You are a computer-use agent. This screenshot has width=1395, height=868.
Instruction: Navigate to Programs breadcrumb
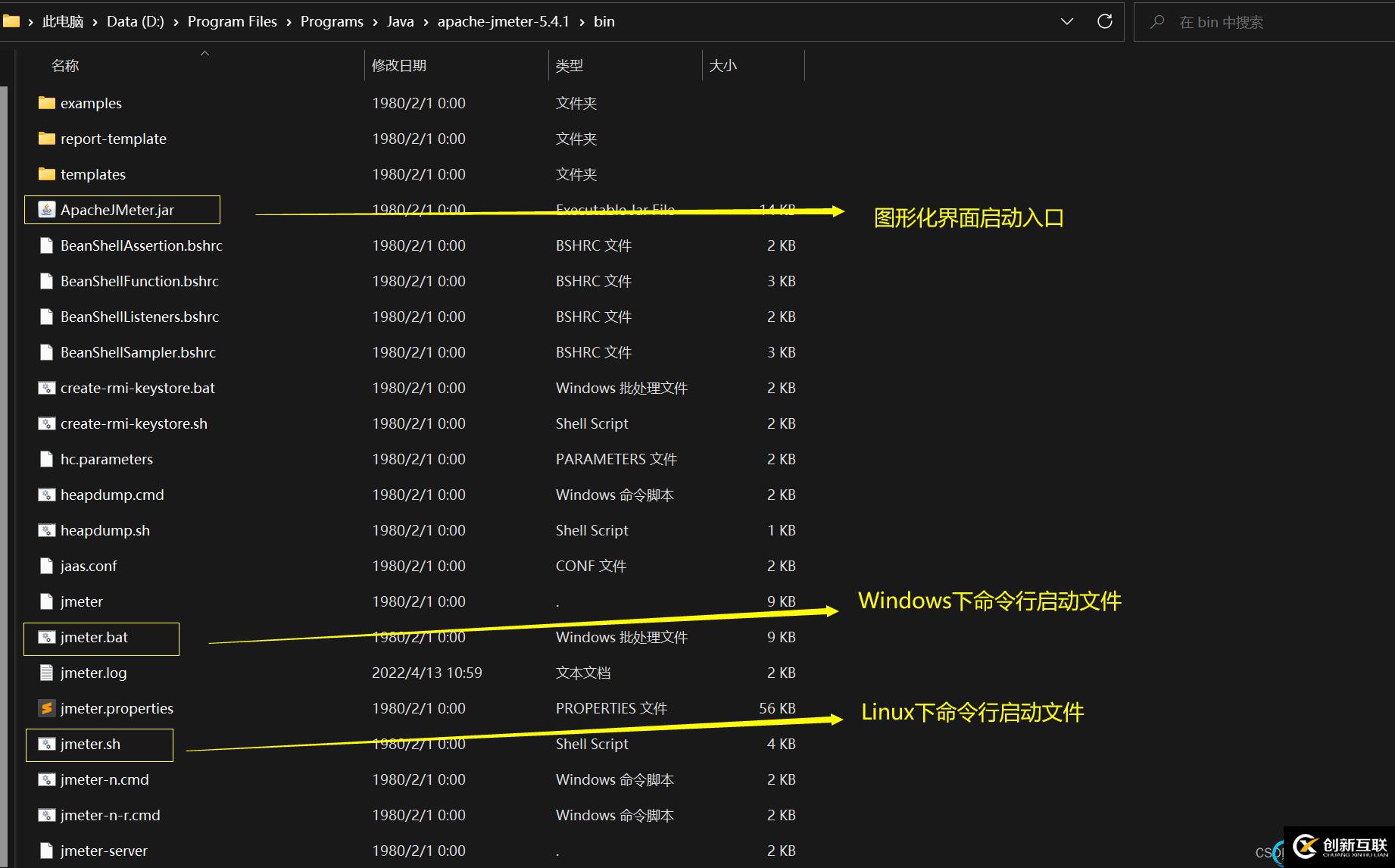[332, 21]
